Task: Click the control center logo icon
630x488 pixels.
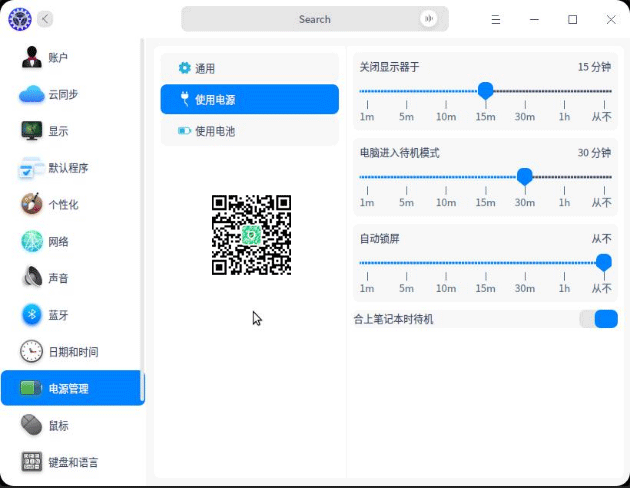Action: tap(20, 19)
